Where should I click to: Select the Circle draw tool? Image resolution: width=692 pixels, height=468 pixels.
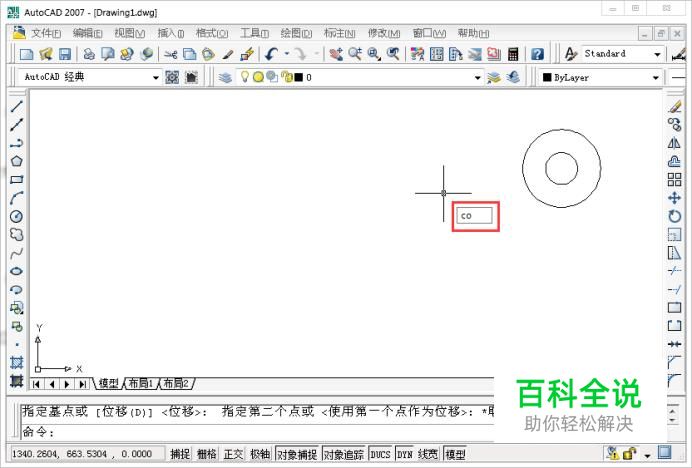[x=16, y=216]
